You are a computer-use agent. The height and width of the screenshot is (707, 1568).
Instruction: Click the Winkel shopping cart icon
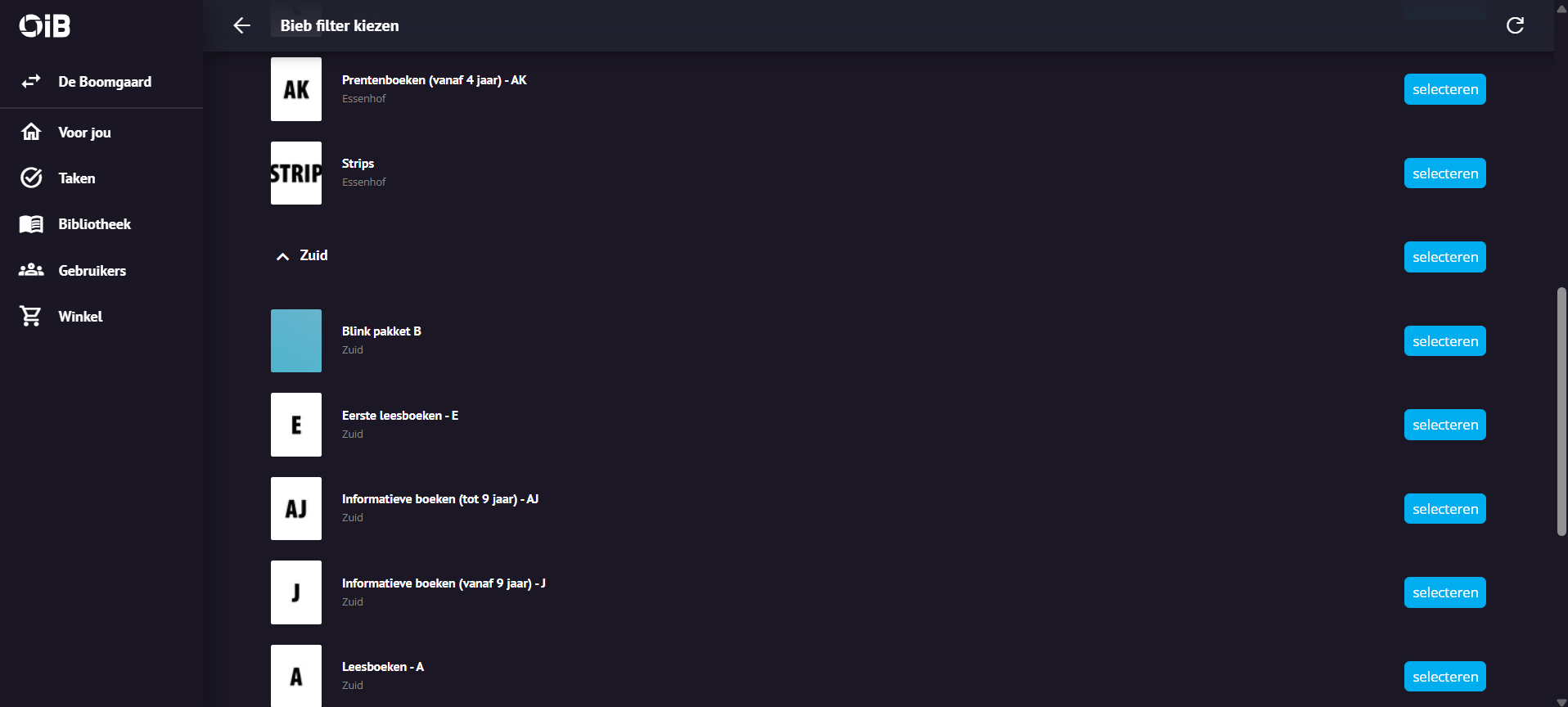(x=31, y=316)
